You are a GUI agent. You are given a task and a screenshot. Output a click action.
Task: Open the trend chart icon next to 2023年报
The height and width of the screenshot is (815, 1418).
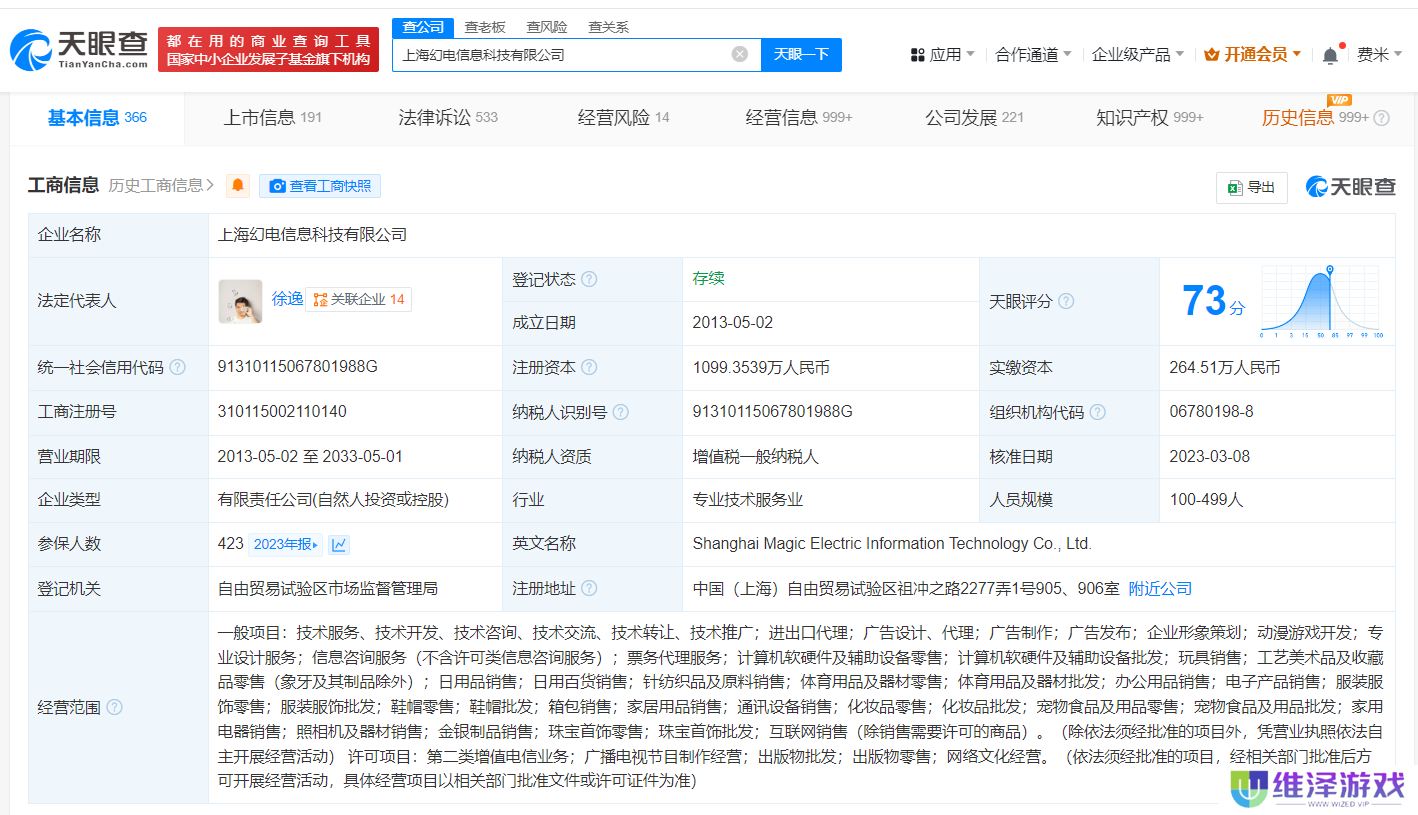339,544
